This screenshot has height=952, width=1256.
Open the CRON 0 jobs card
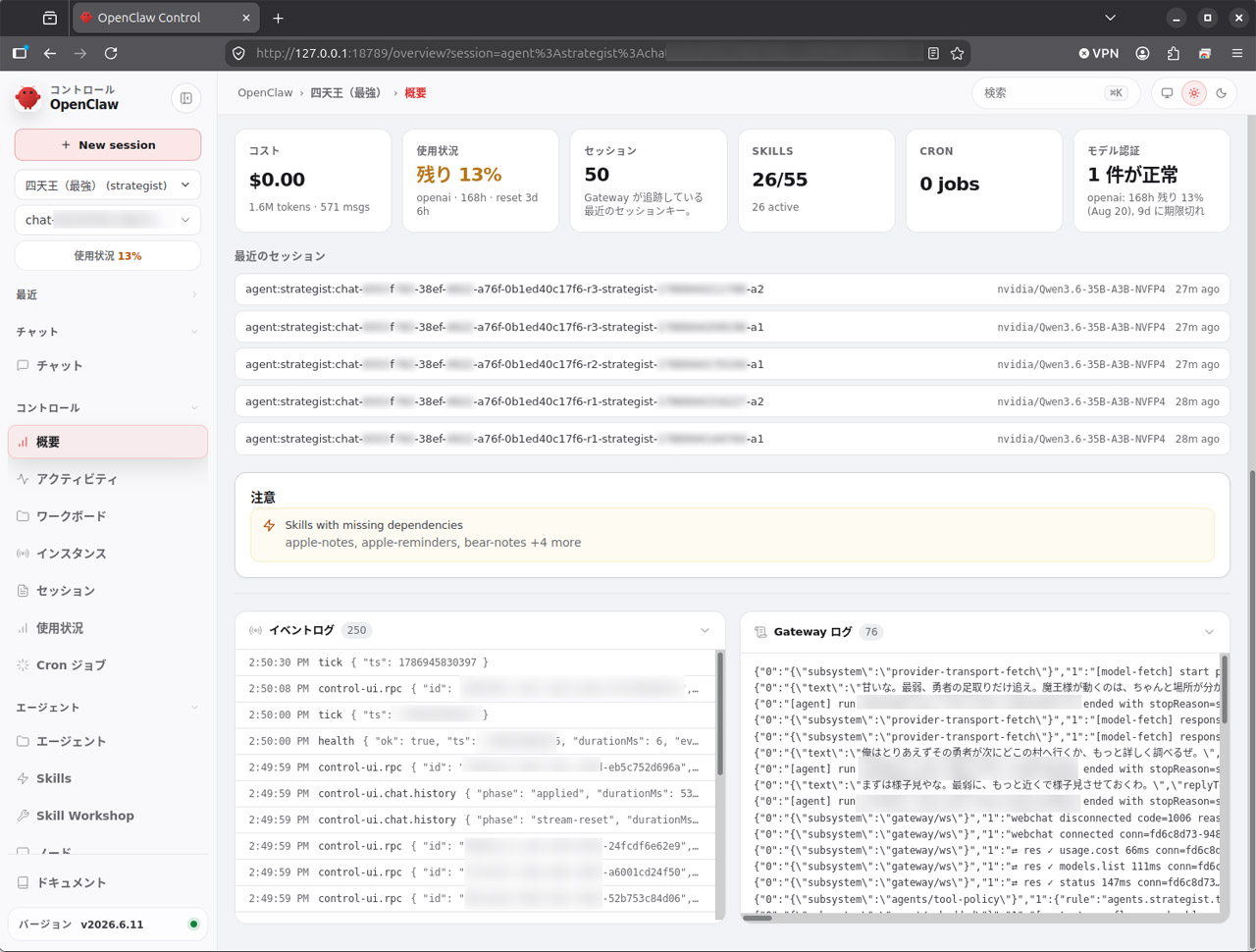point(984,181)
